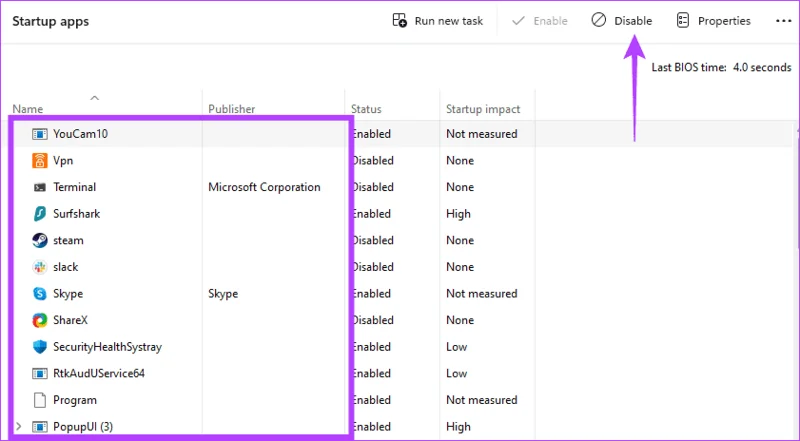This screenshot has width=800, height=441.
Task: Sort by the Publisher column header
Action: pyautogui.click(x=232, y=109)
